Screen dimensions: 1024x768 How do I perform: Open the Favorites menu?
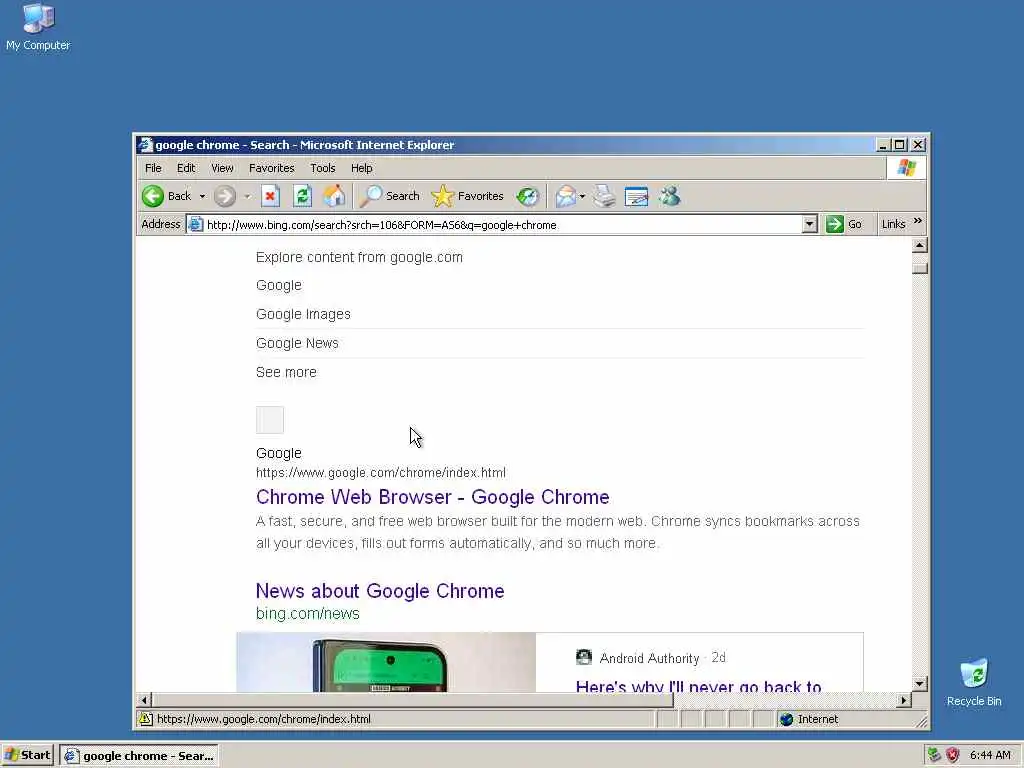click(272, 168)
